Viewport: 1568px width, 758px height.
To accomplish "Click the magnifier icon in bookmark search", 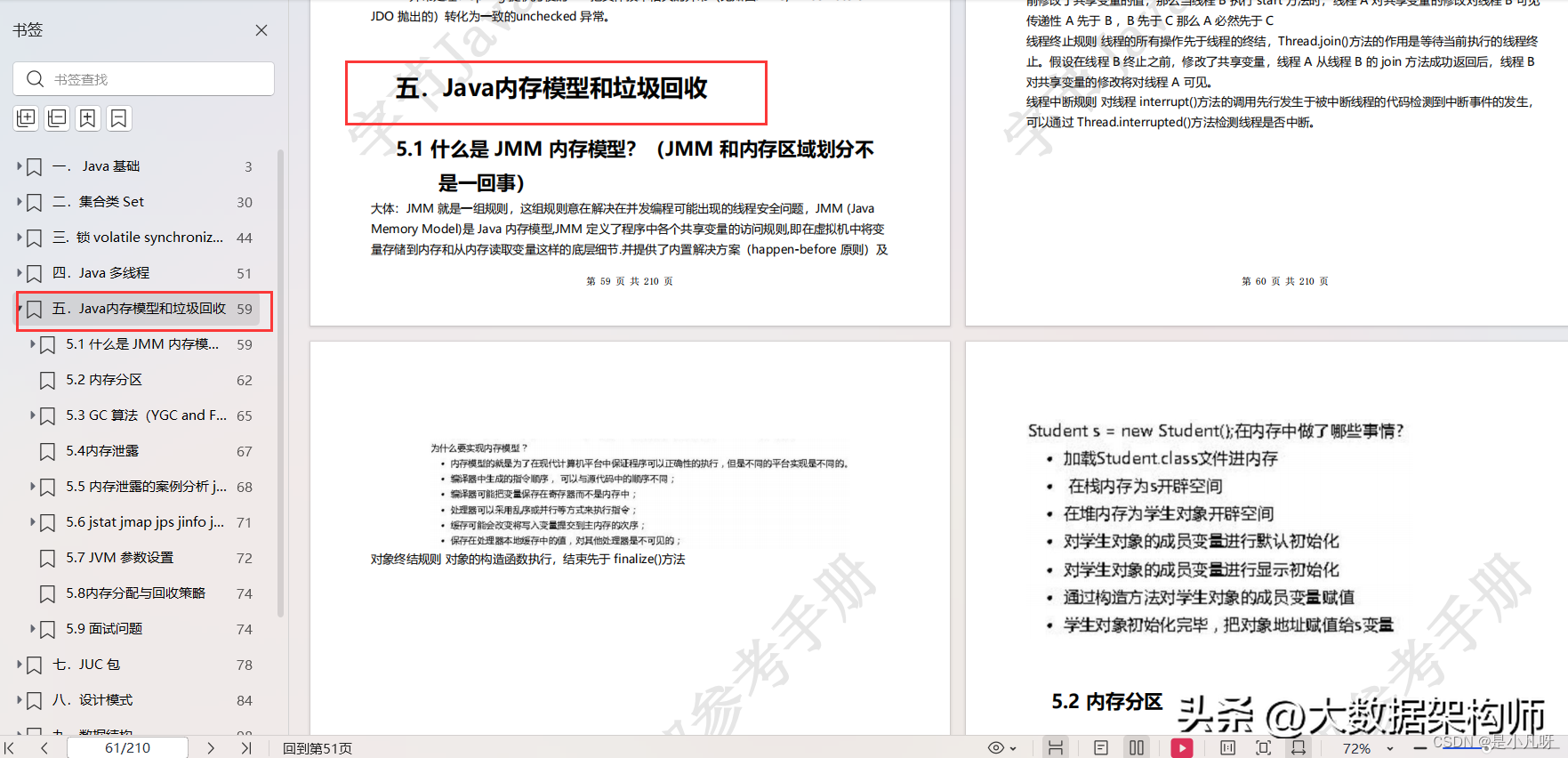I will (35, 79).
